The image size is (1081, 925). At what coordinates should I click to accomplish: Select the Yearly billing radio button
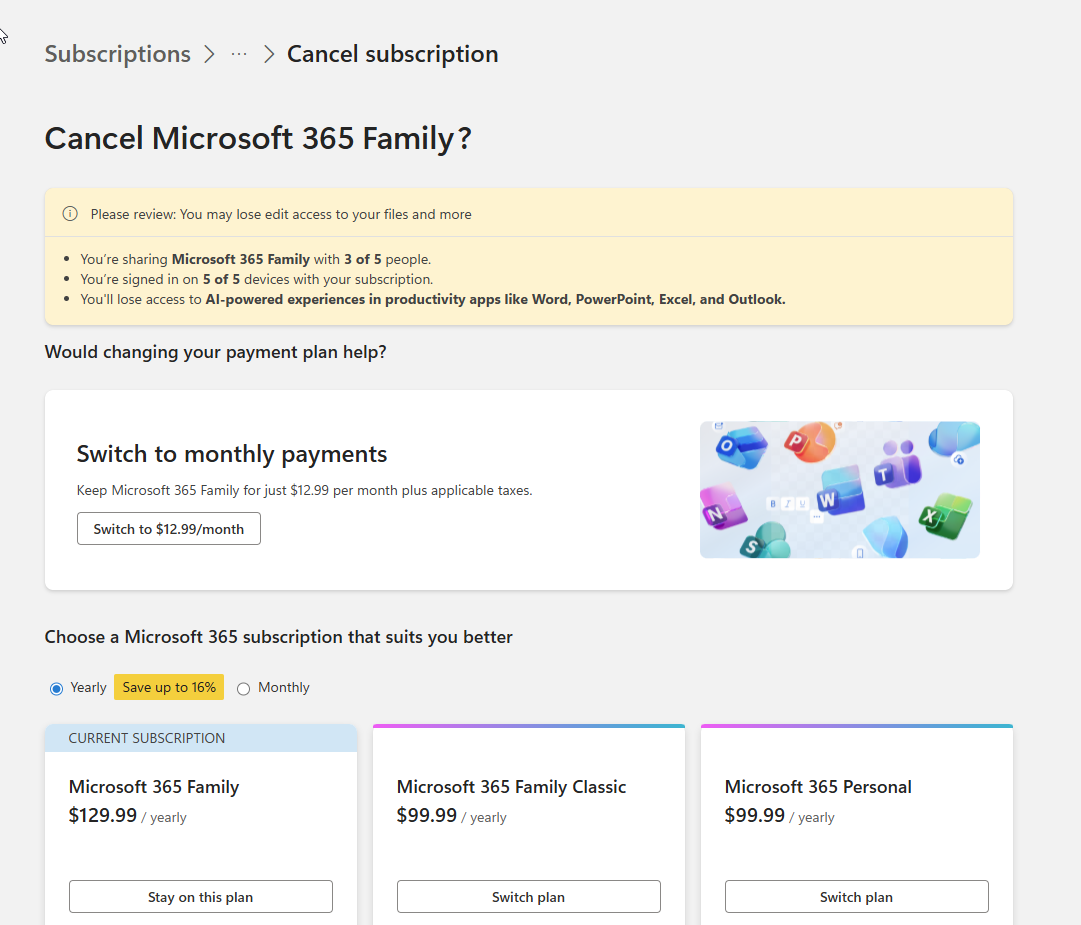(57, 688)
